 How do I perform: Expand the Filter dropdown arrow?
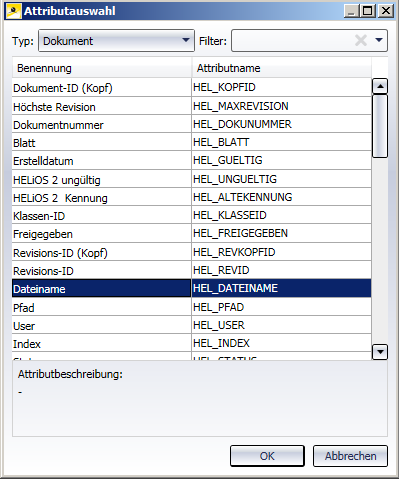pyautogui.click(x=379, y=40)
